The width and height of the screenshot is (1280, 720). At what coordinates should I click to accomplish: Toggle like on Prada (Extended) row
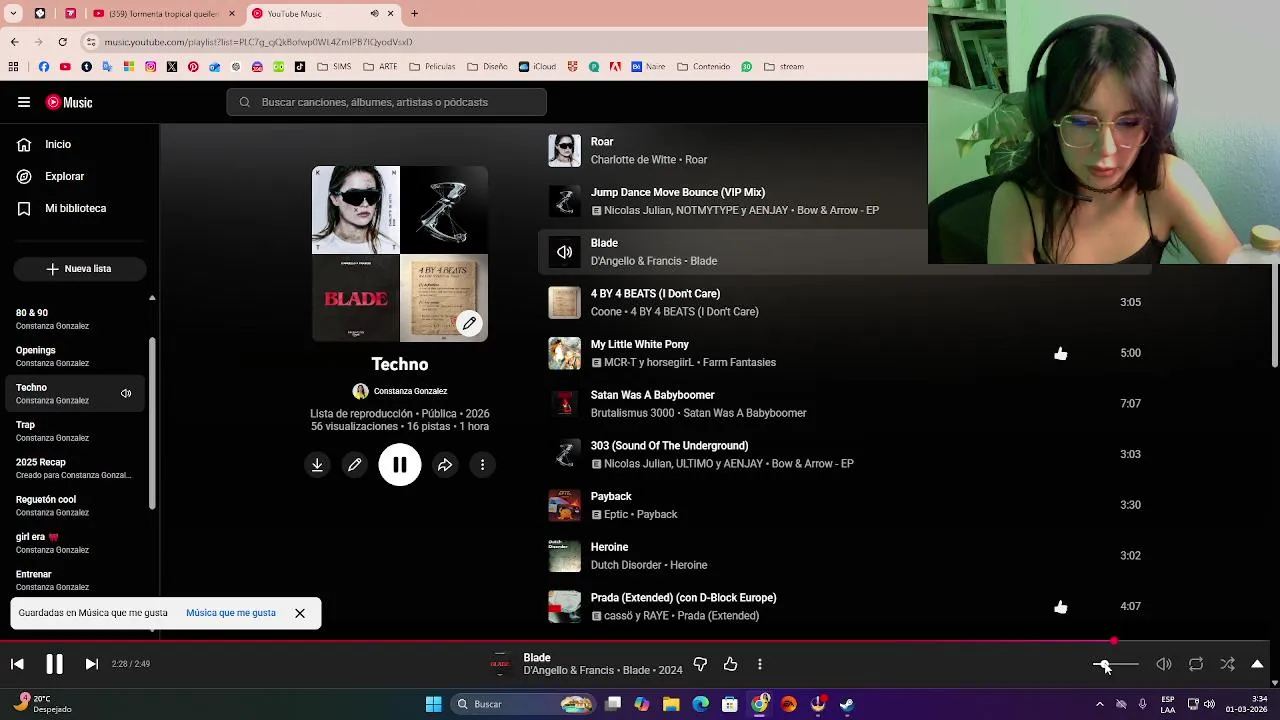[1061, 607]
